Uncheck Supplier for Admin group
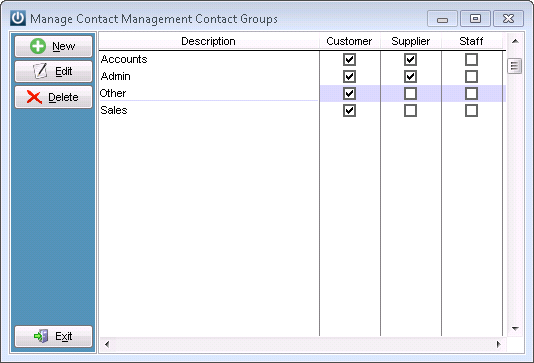Image resolution: width=534 pixels, height=363 pixels. (x=410, y=77)
